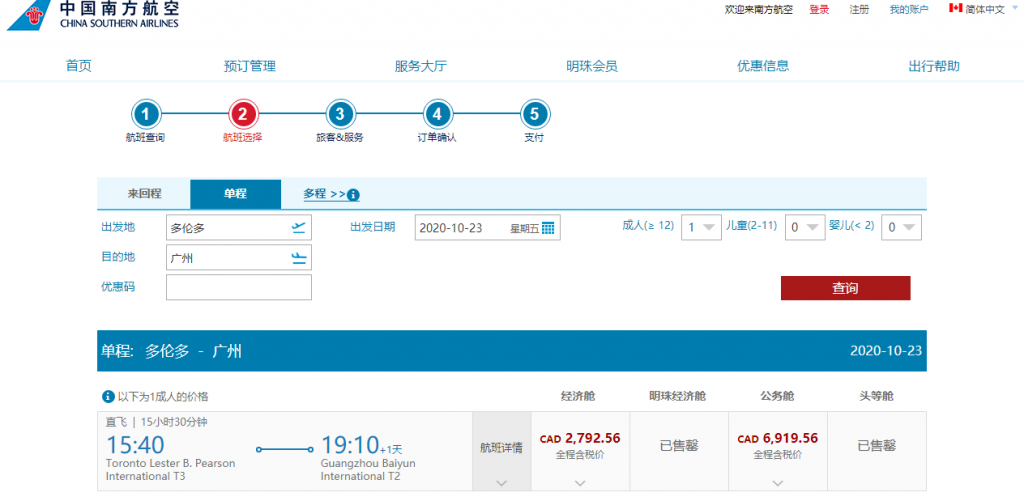Click step 4 circle 订单确认
Viewport: 1024px width, 501px height.
click(x=437, y=115)
